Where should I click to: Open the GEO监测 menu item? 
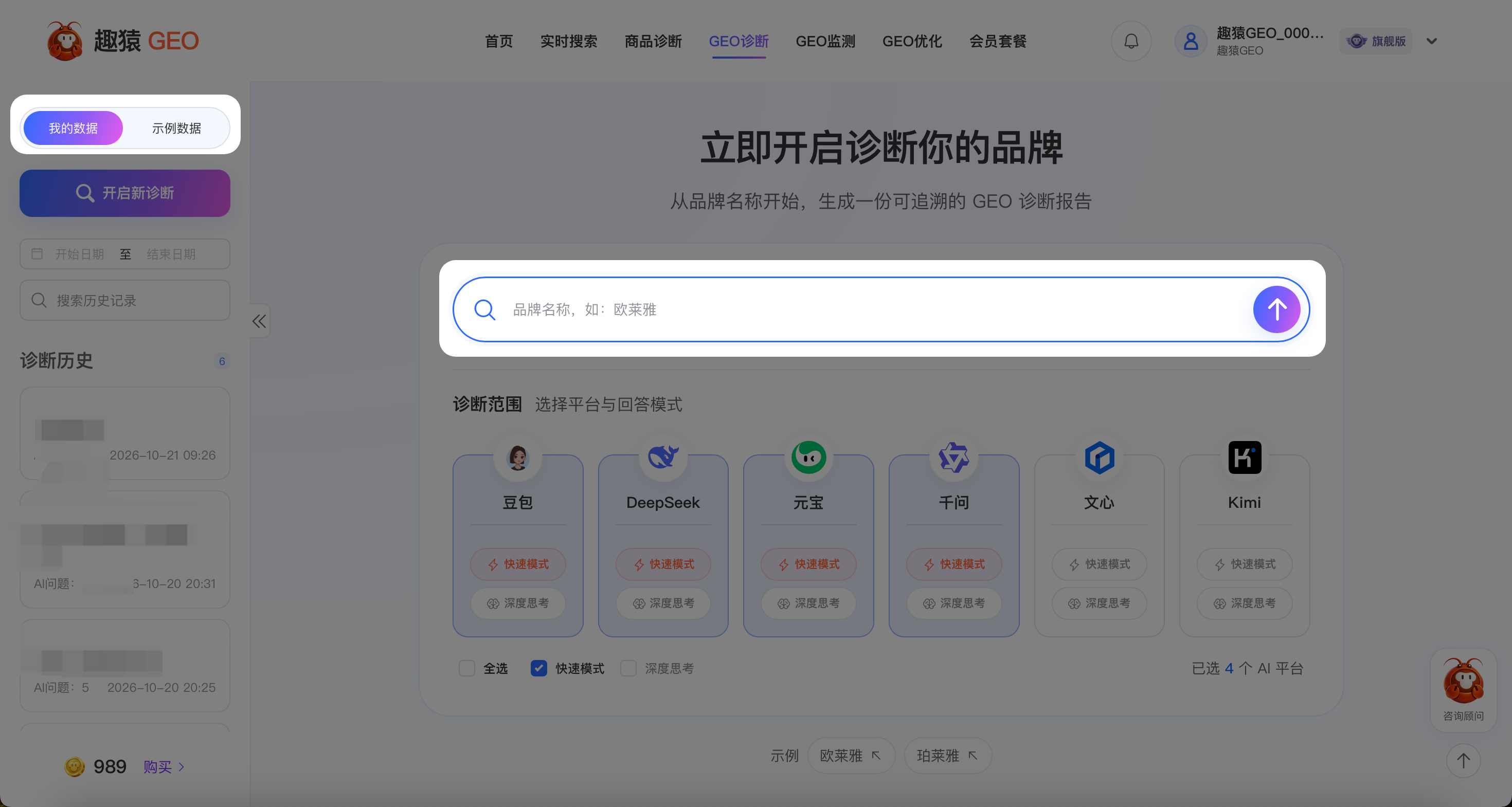click(x=825, y=41)
